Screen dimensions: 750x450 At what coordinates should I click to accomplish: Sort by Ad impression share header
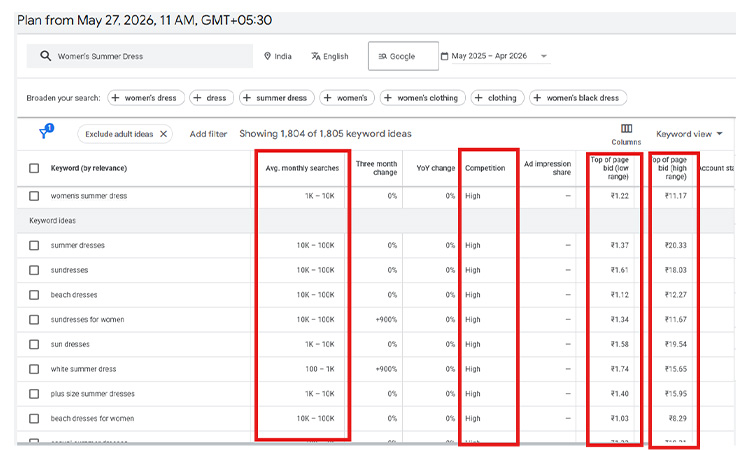point(547,168)
